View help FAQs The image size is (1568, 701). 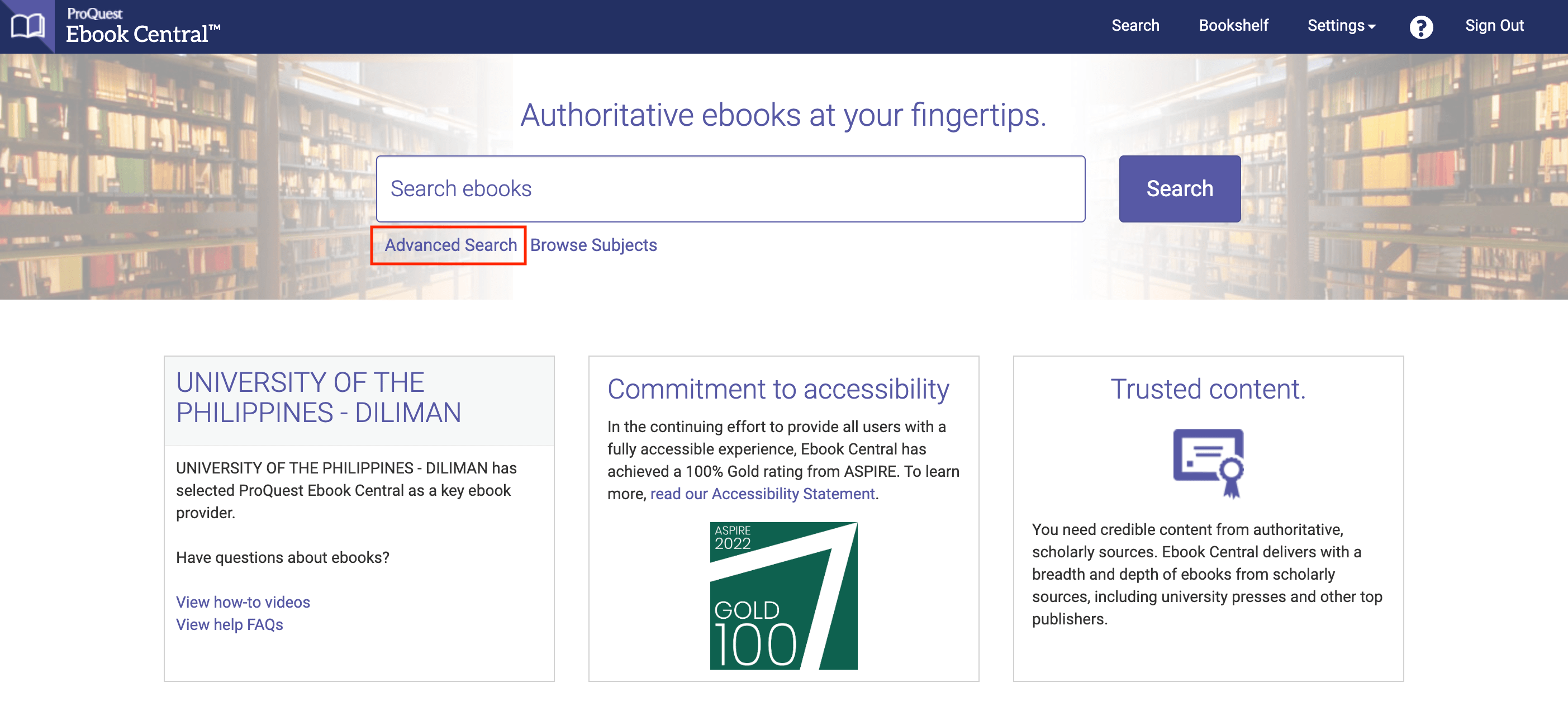pyautogui.click(x=229, y=624)
